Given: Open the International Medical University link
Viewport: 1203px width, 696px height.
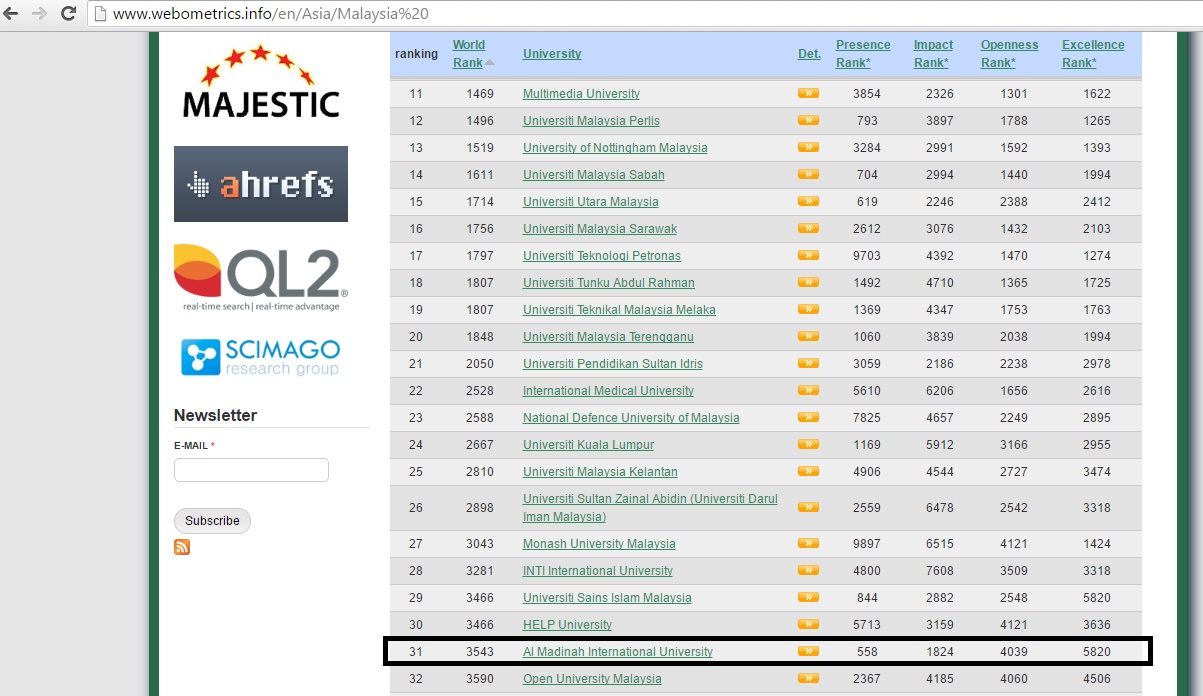Looking at the screenshot, I should click(x=608, y=391).
